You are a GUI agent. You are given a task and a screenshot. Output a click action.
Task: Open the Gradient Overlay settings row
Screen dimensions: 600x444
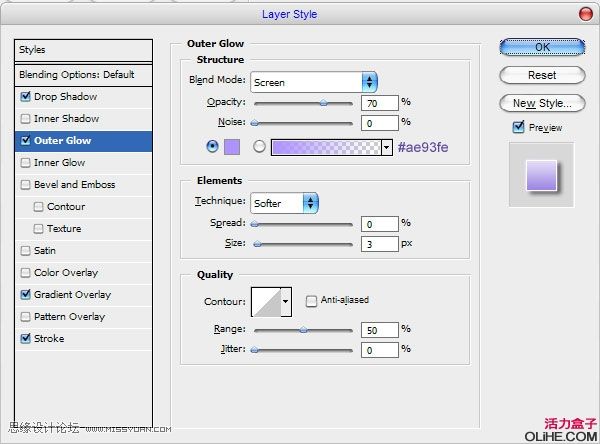83,295
